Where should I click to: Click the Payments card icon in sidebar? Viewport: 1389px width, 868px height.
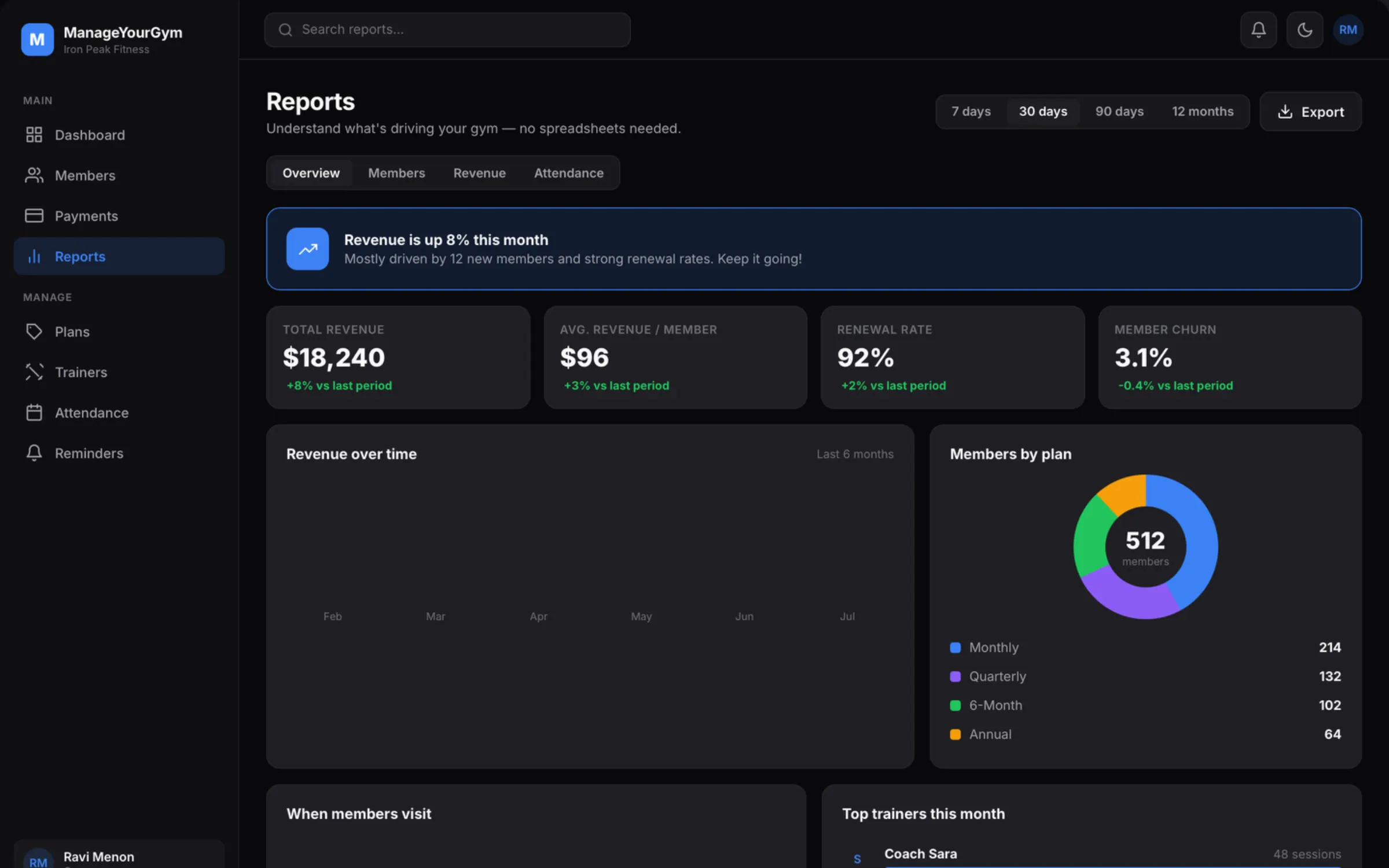point(34,216)
